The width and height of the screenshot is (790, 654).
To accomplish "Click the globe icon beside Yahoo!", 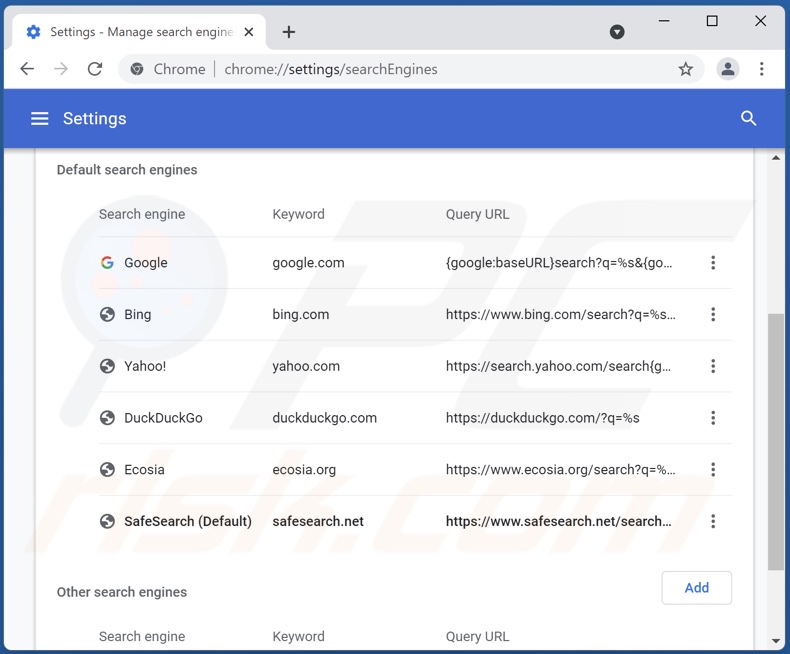I will [107, 366].
